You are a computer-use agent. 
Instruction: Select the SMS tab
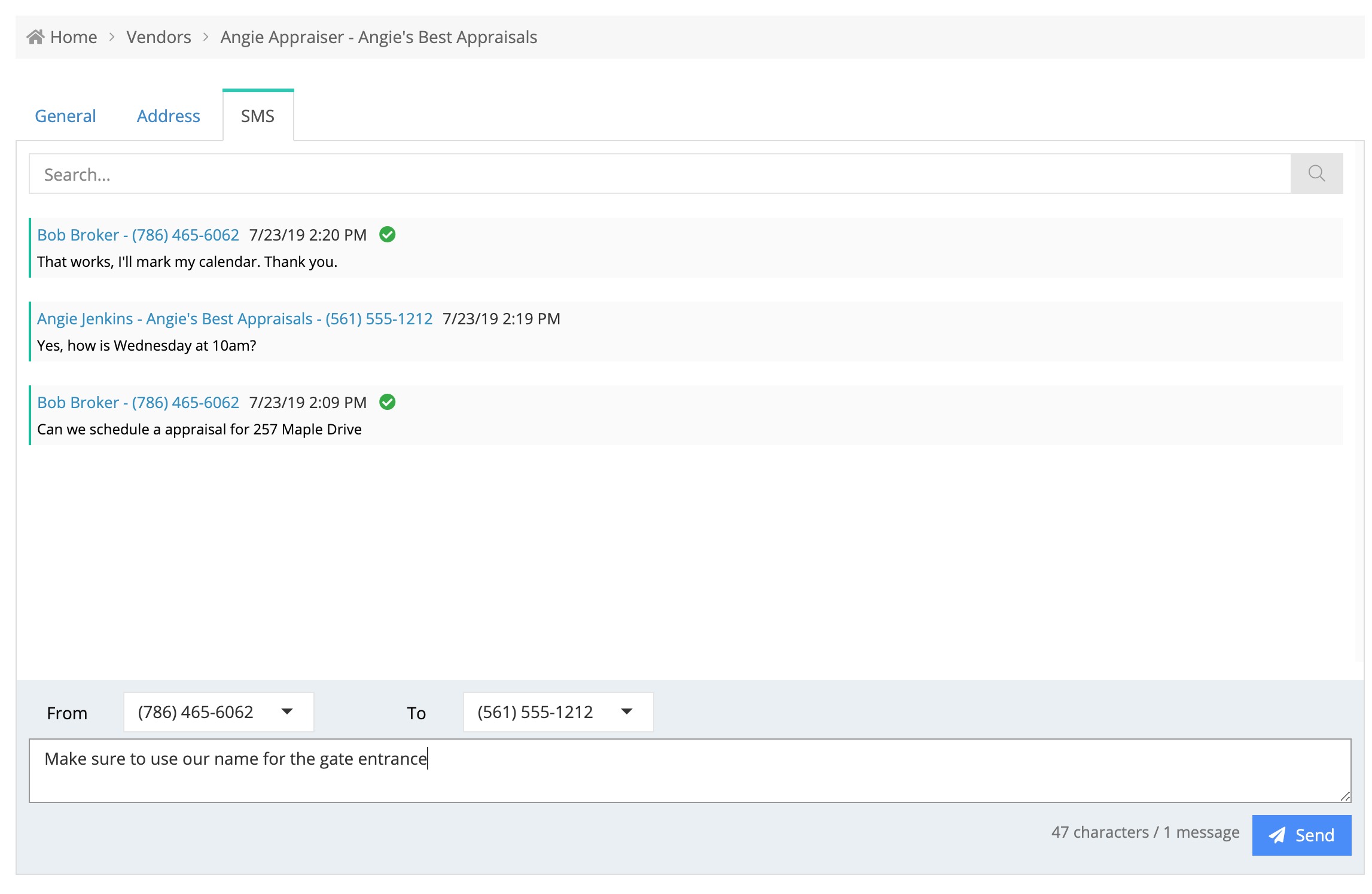click(x=258, y=116)
